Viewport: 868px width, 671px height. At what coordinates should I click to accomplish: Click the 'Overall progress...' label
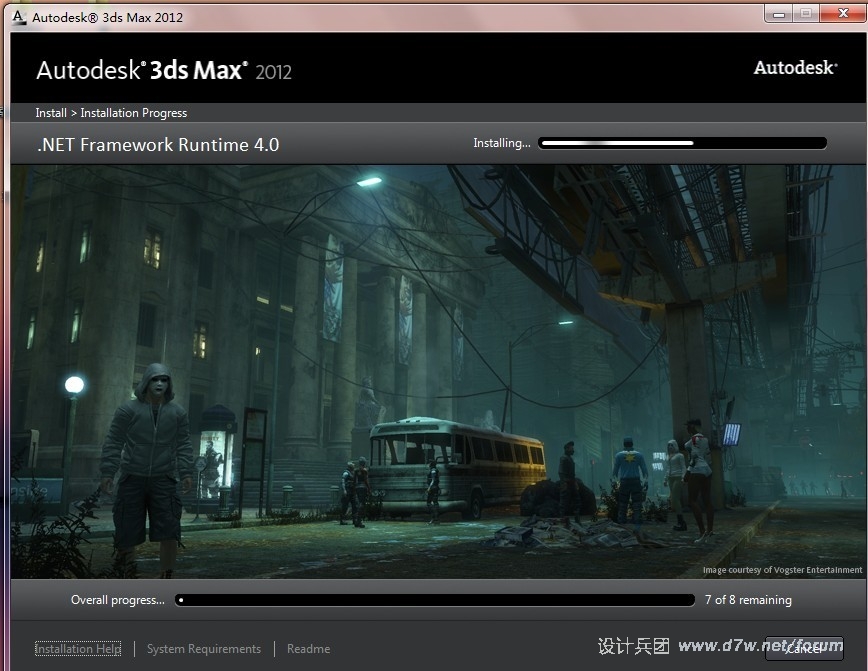[x=117, y=600]
